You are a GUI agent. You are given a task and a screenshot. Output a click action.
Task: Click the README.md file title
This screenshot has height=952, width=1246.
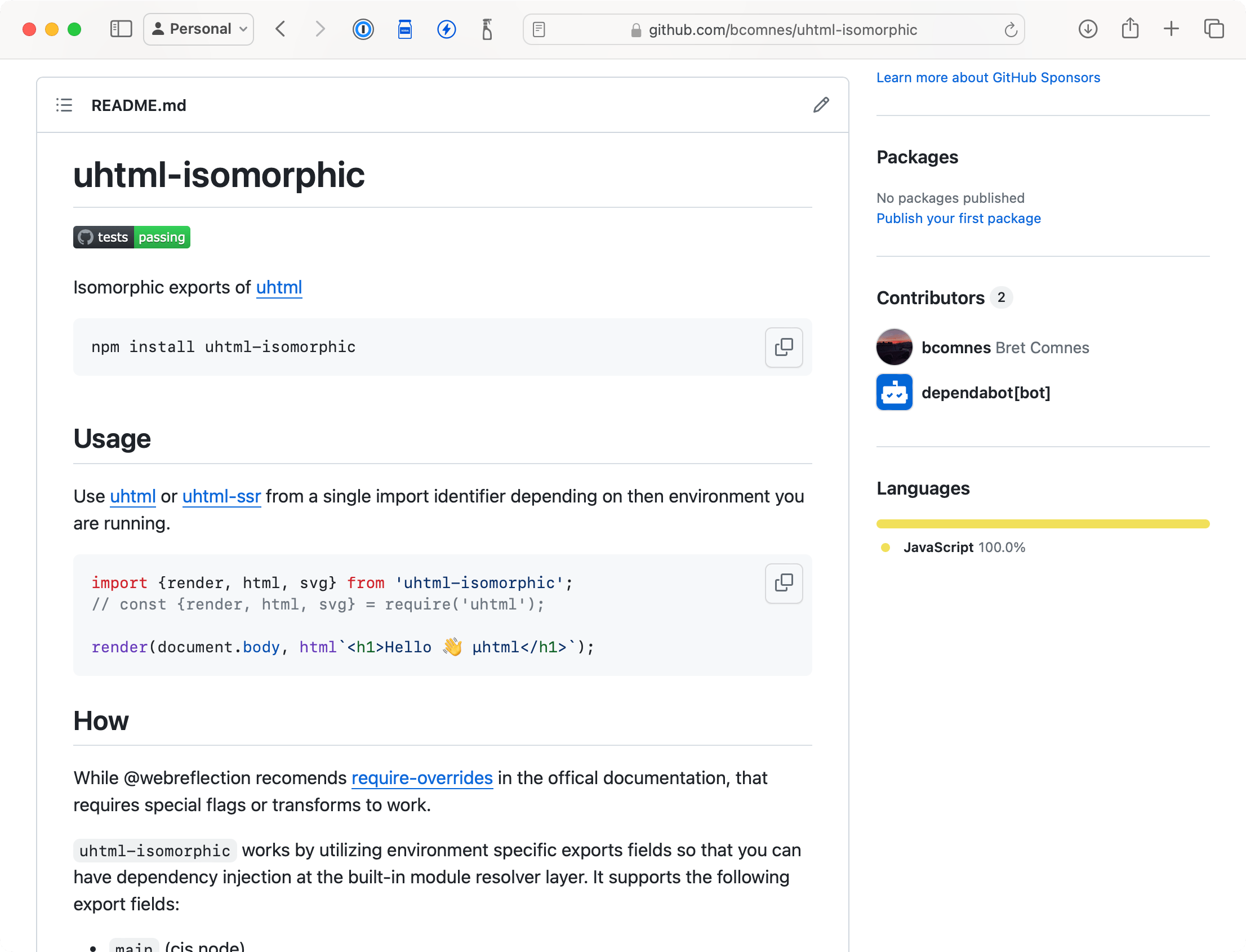[139, 106]
